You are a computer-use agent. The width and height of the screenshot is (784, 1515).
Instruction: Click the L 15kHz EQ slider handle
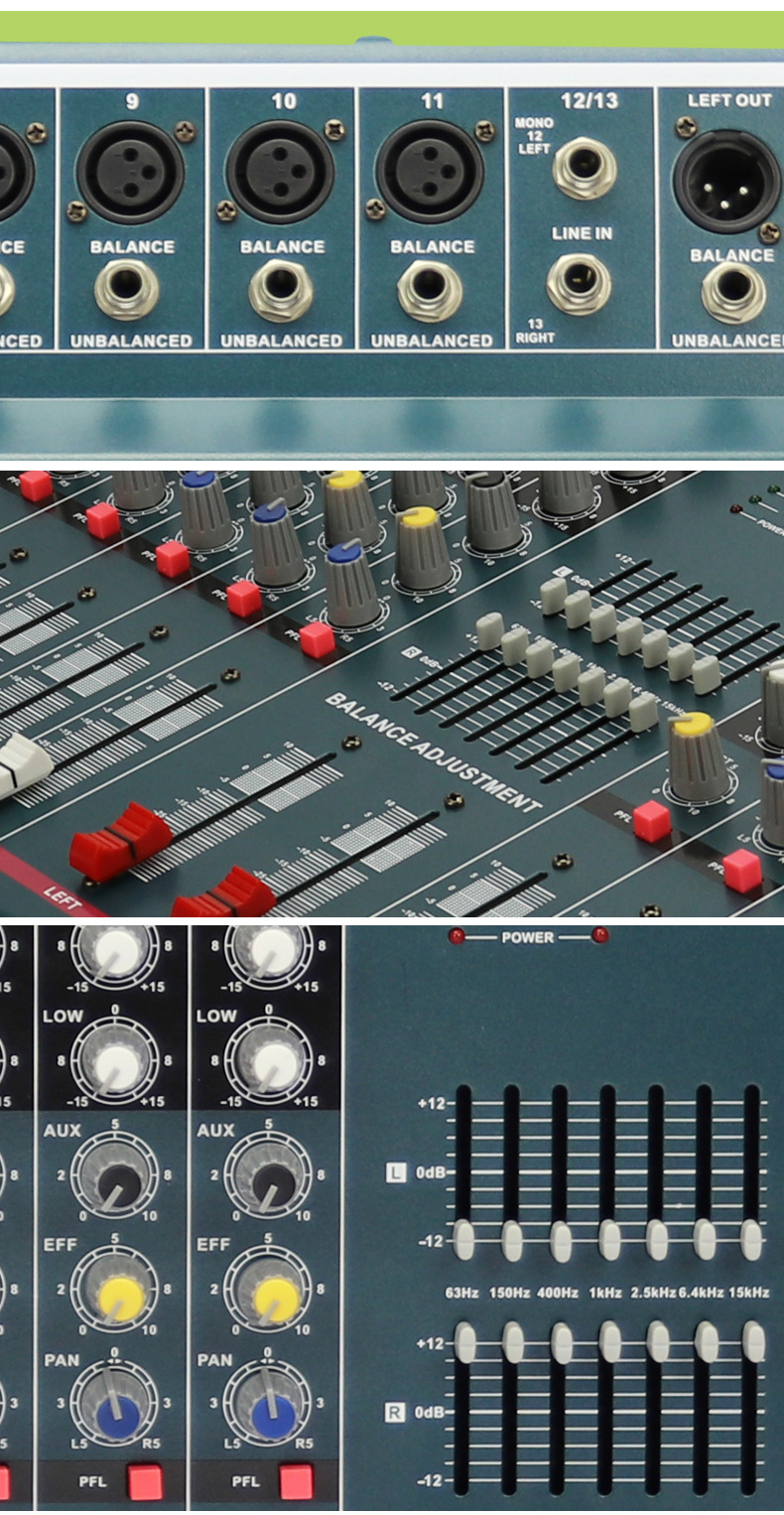(752, 1241)
